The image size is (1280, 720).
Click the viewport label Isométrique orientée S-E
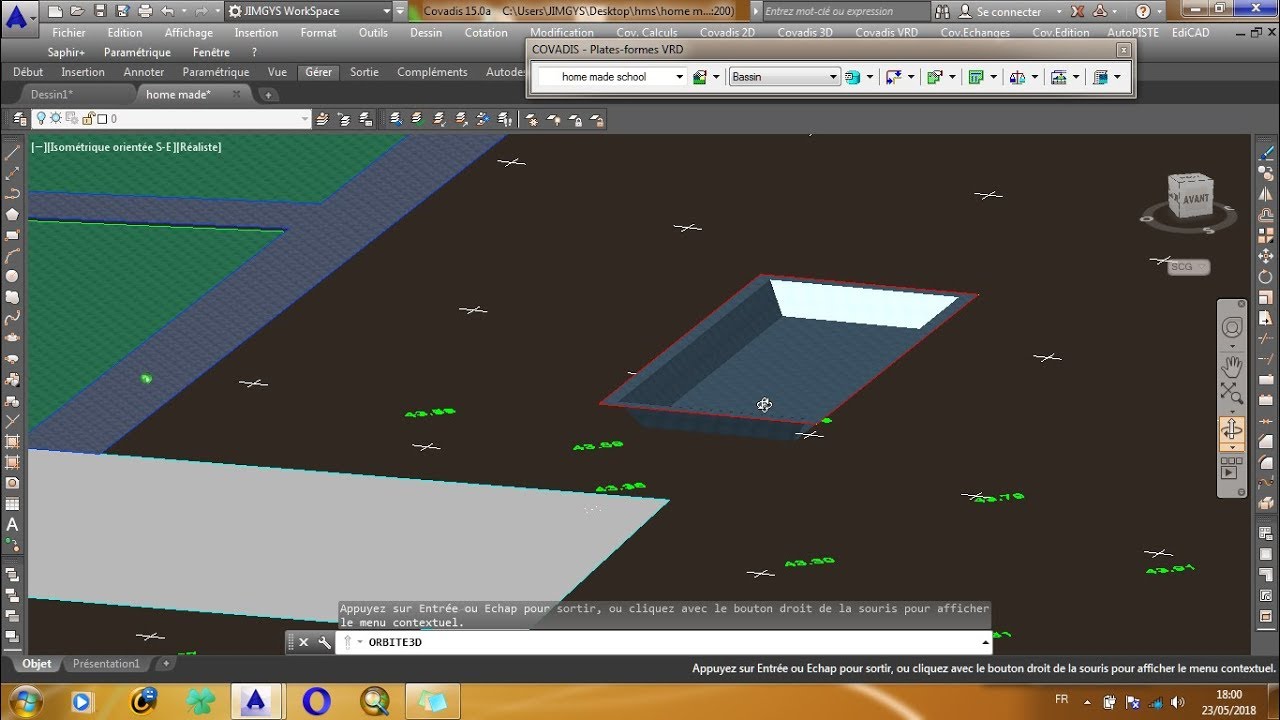click(110, 147)
